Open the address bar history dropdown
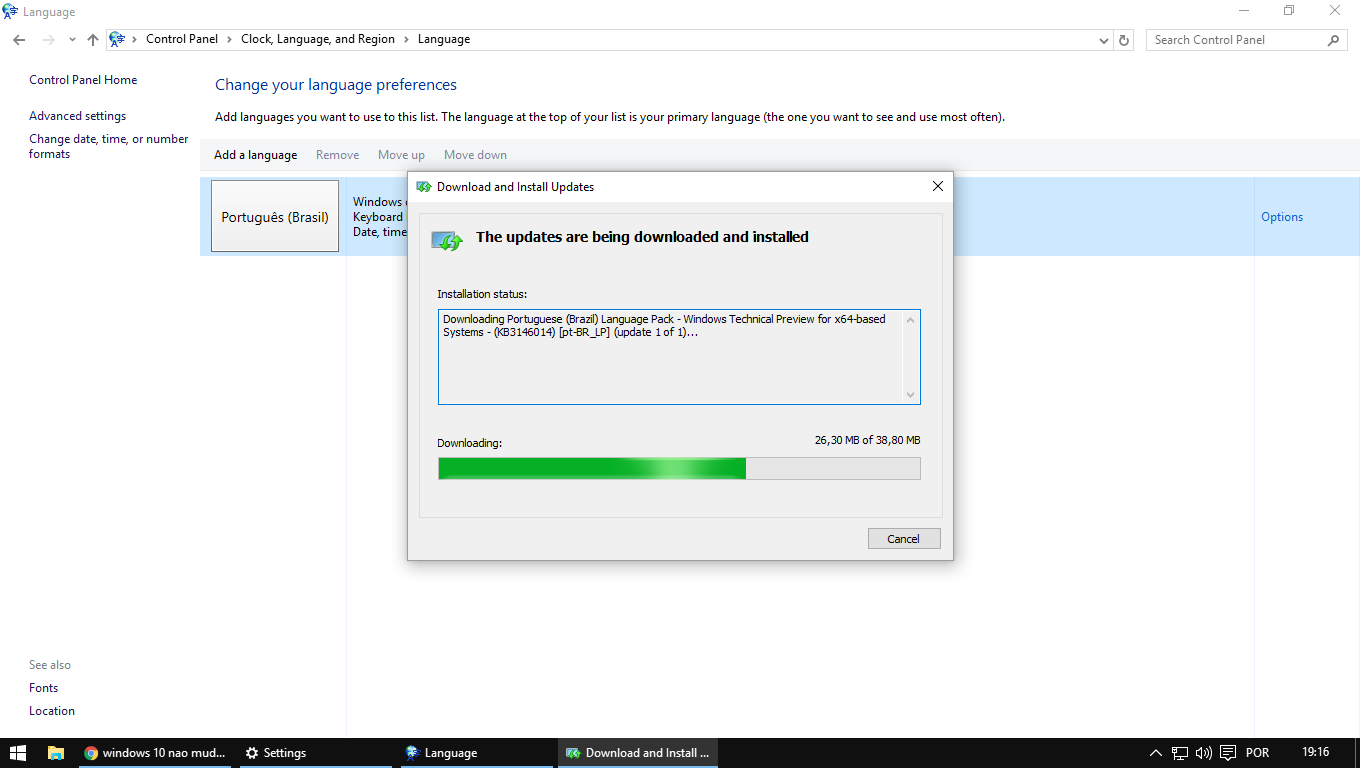 click(1104, 40)
